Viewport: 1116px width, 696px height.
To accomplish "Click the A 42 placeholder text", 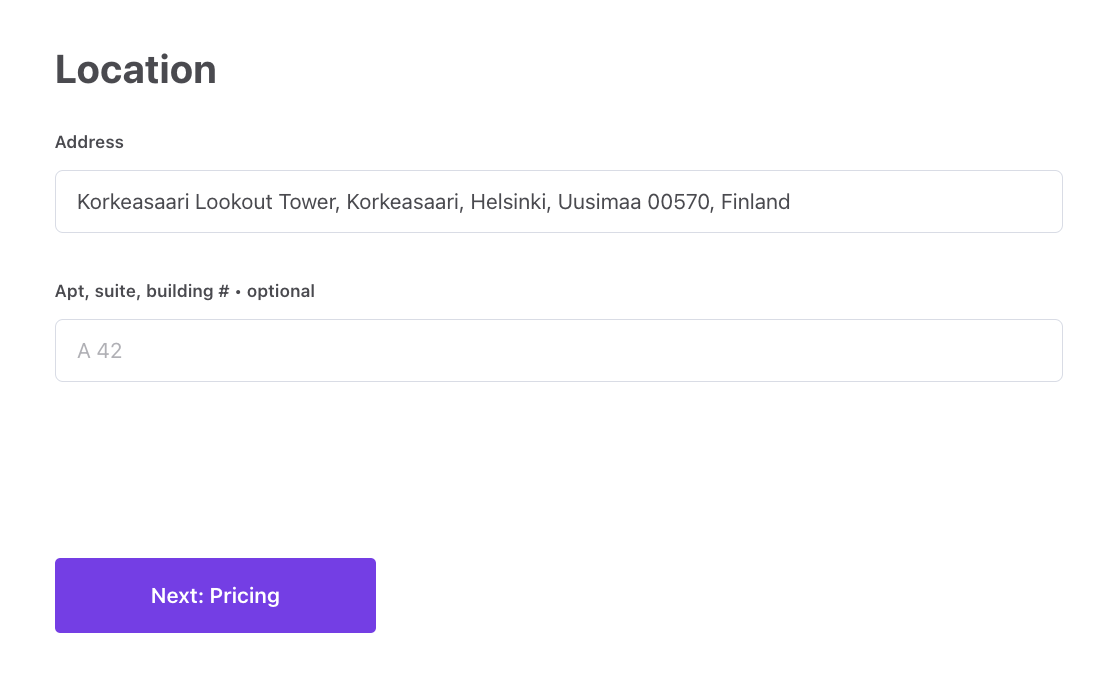I will (x=99, y=350).
